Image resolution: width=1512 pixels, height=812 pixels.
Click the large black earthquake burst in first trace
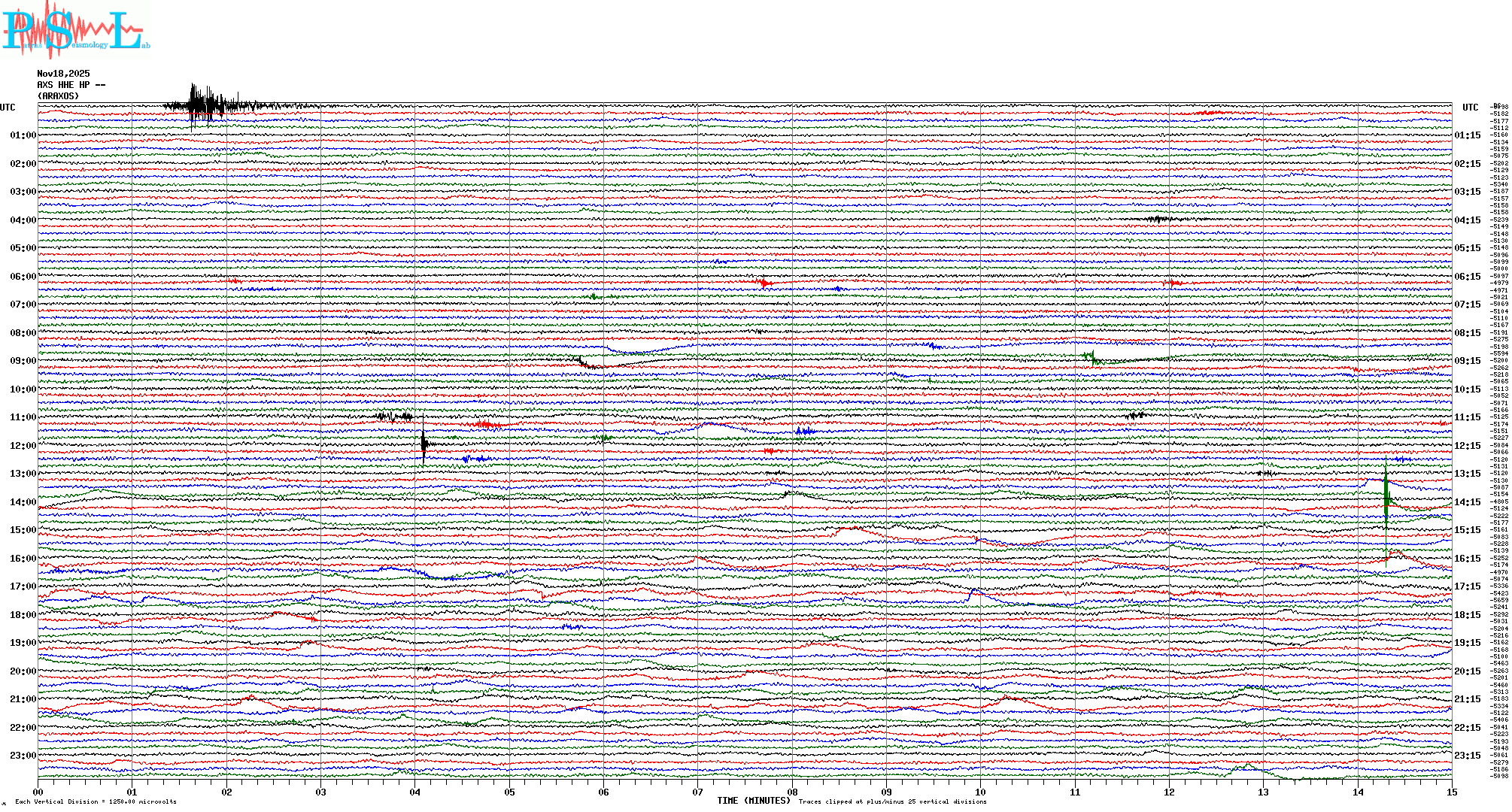coord(200,105)
